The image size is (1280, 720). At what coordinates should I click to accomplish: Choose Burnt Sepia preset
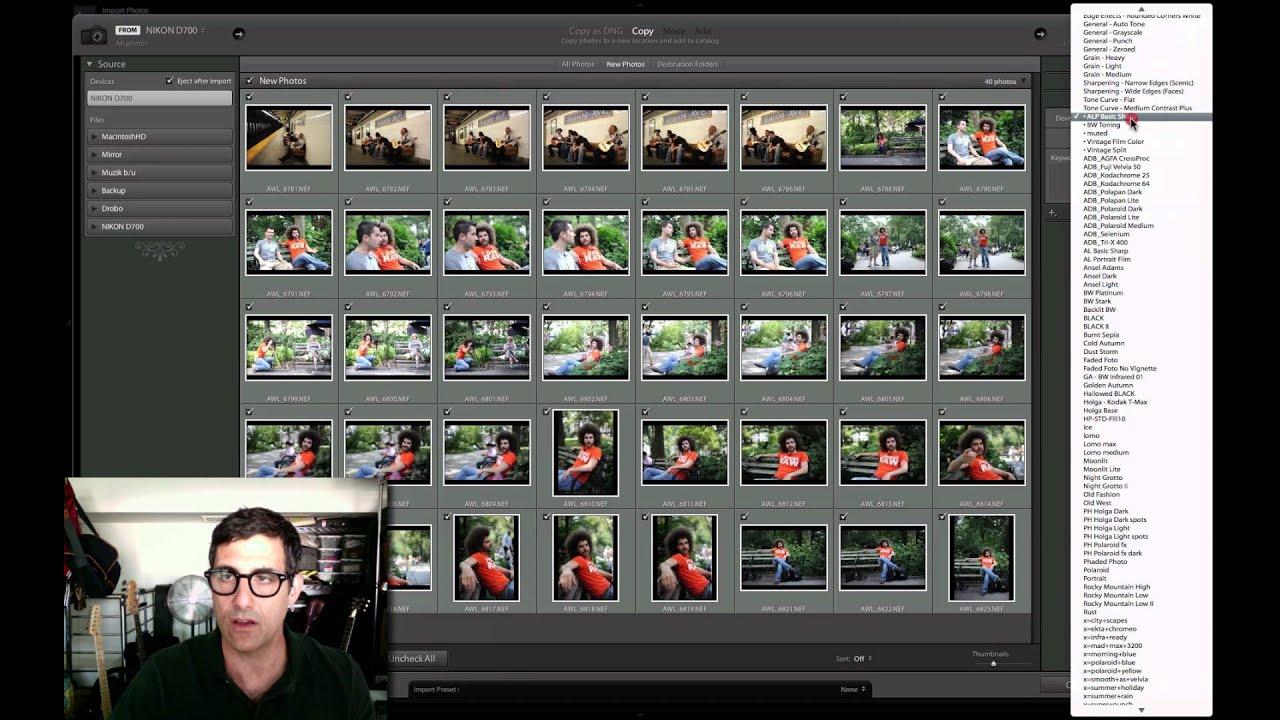1101,335
